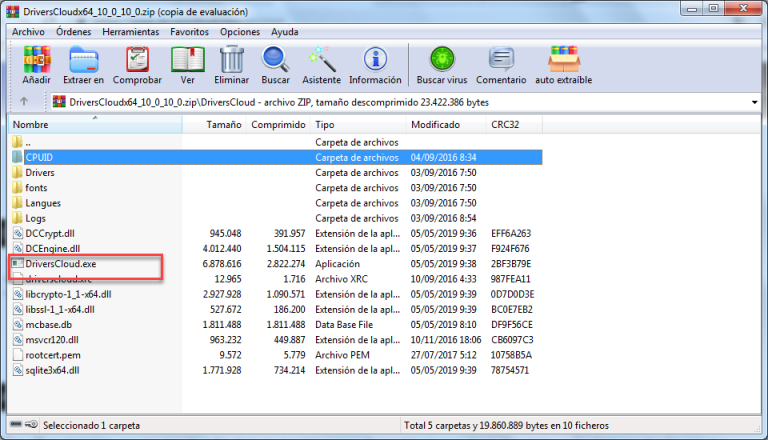Select the Drivers folder
Image resolution: width=768 pixels, height=440 pixels.
coord(40,173)
